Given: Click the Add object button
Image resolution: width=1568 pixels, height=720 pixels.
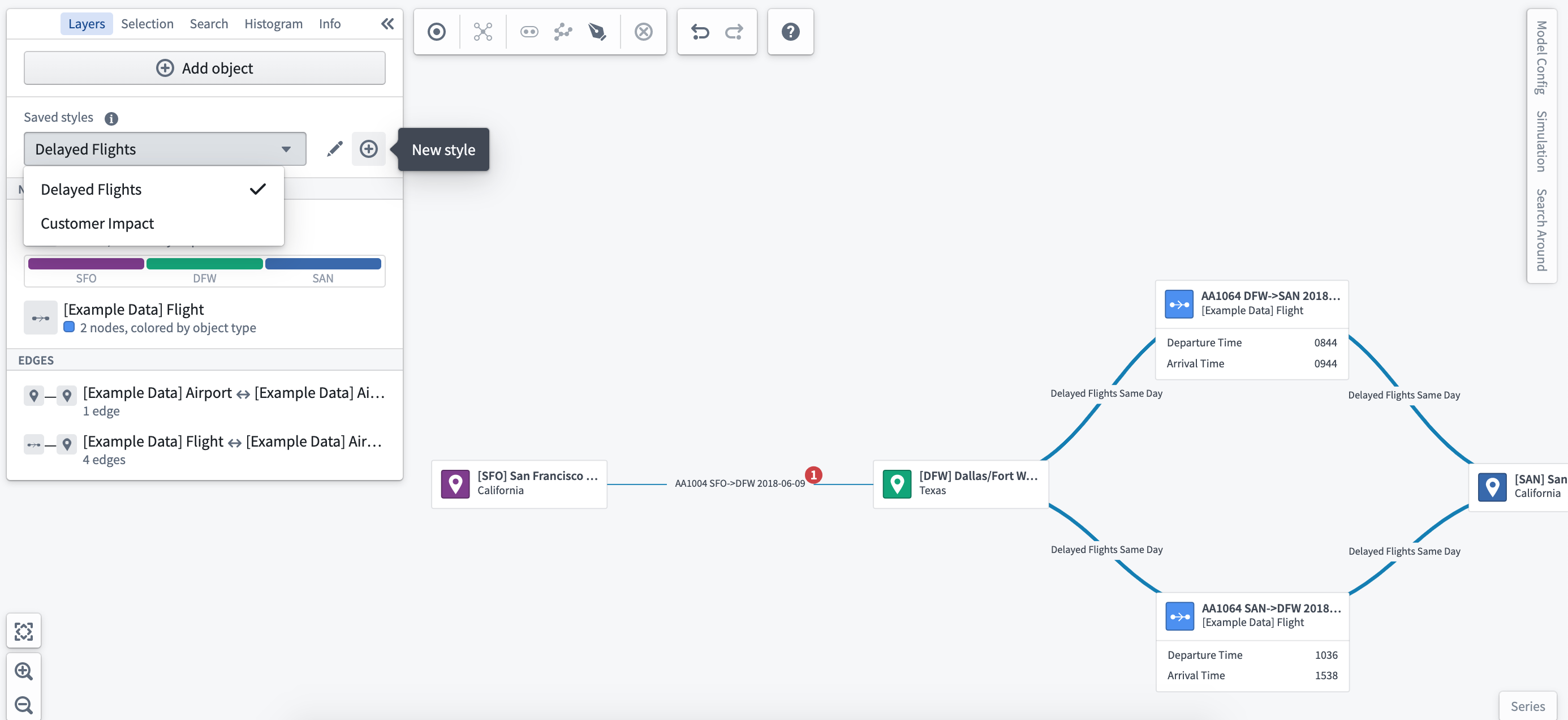Looking at the screenshot, I should tap(205, 68).
